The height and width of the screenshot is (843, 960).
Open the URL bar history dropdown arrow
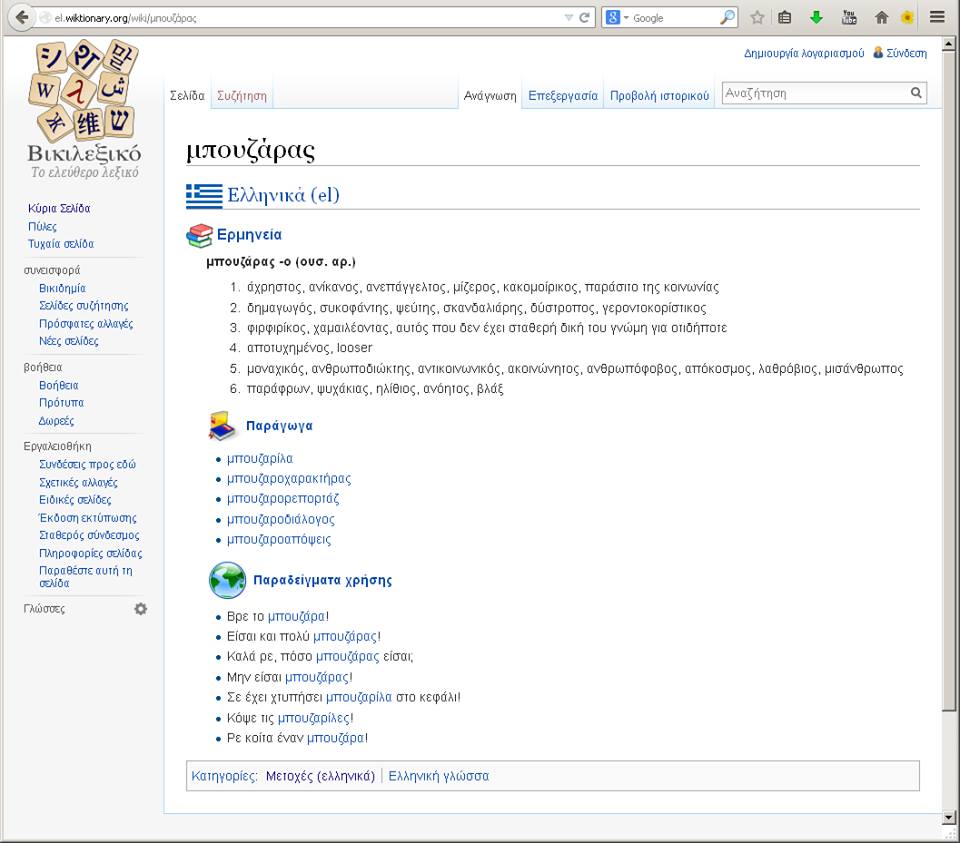pos(569,18)
